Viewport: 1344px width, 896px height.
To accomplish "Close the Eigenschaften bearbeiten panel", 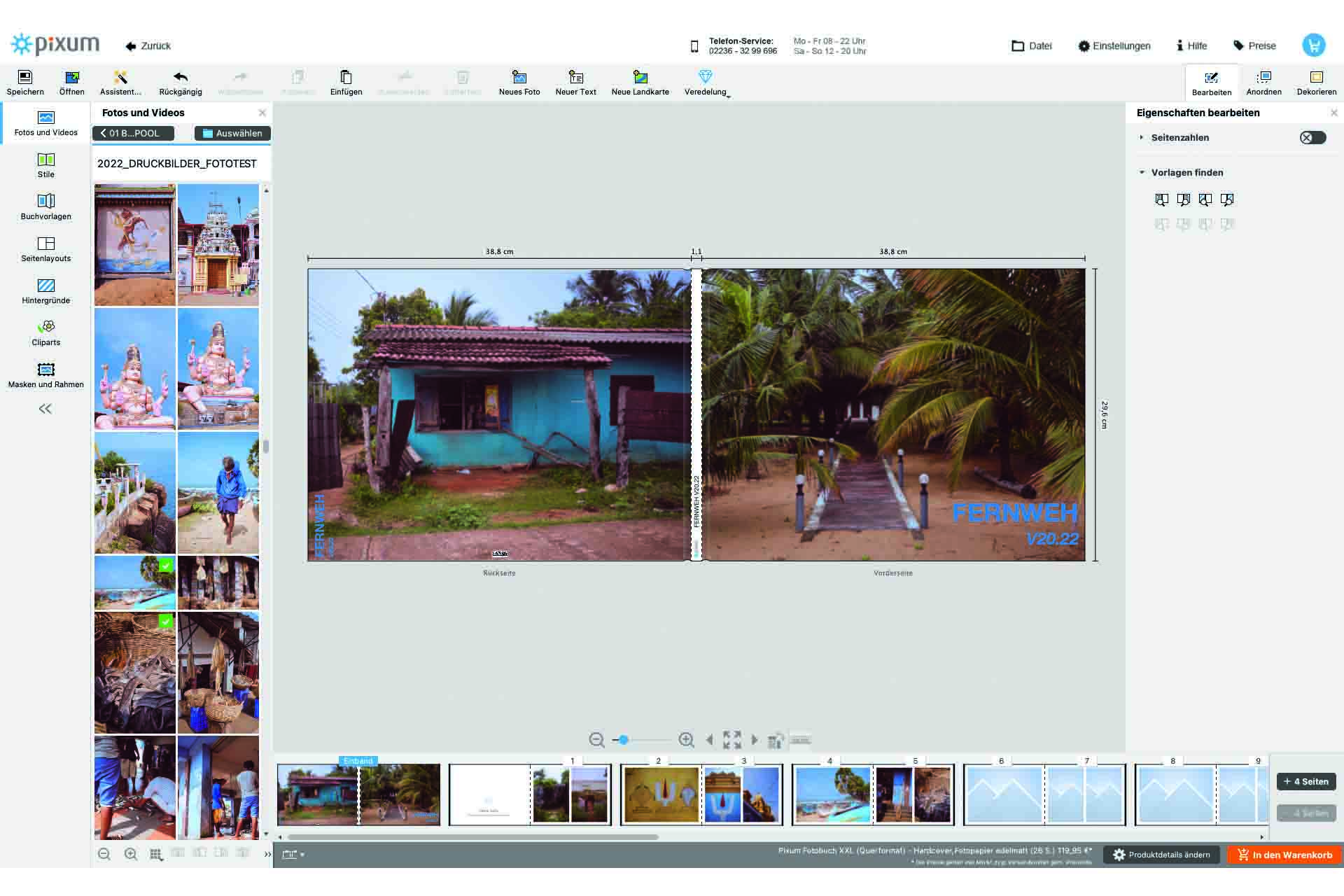I will [x=1334, y=113].
